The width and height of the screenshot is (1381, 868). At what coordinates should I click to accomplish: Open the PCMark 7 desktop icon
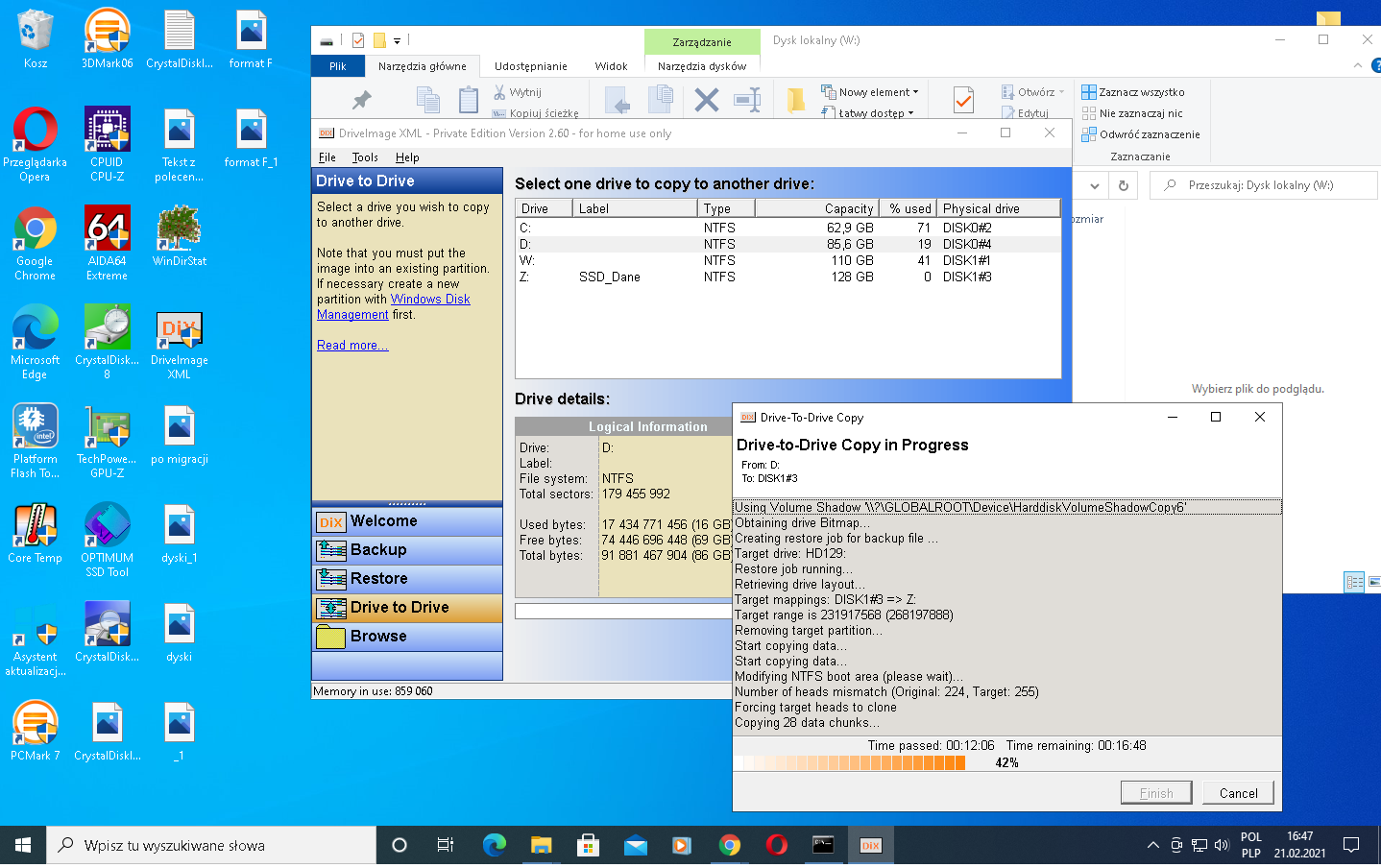click(35, 731)
